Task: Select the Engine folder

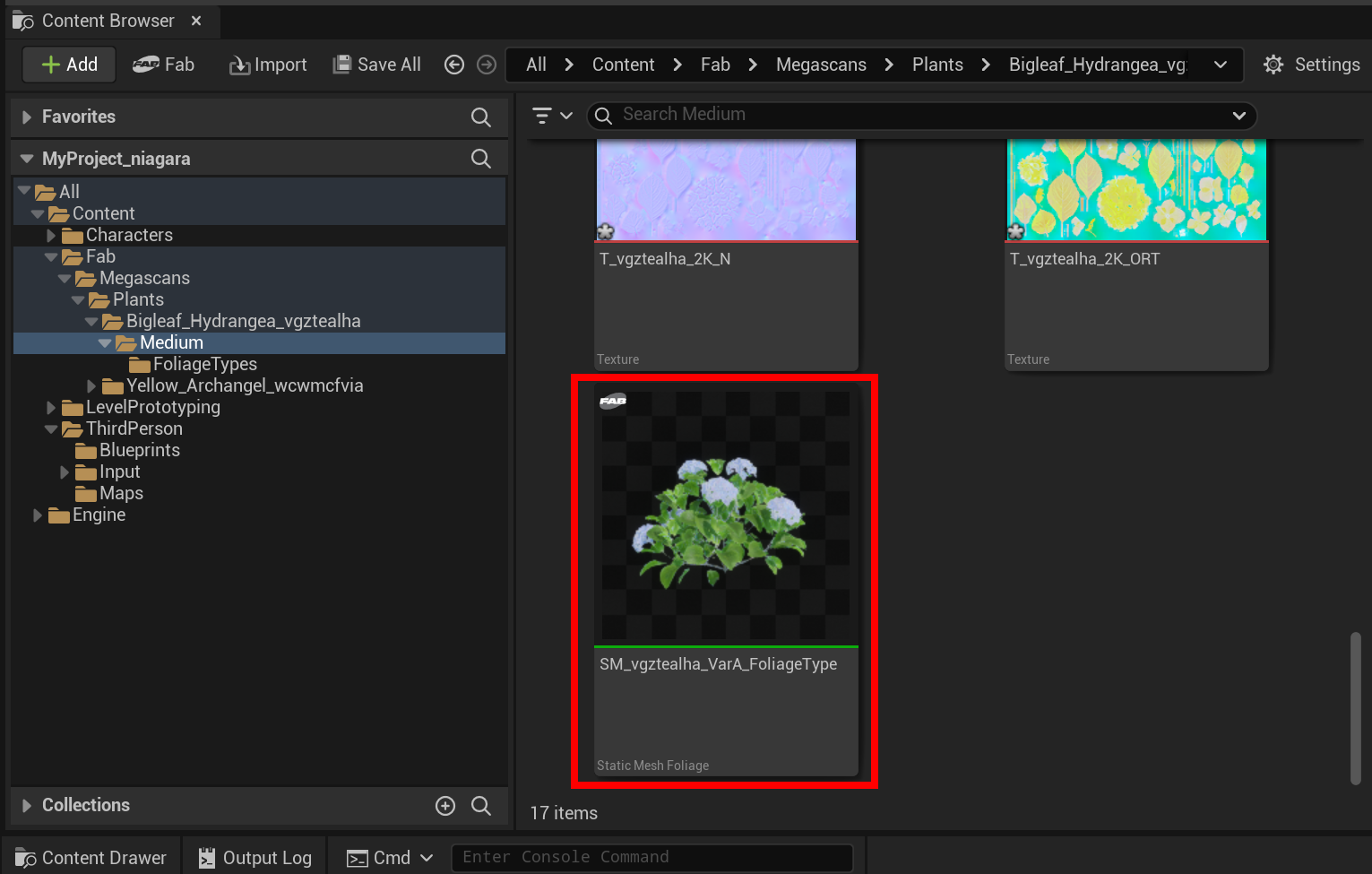Action: point(99,515)
